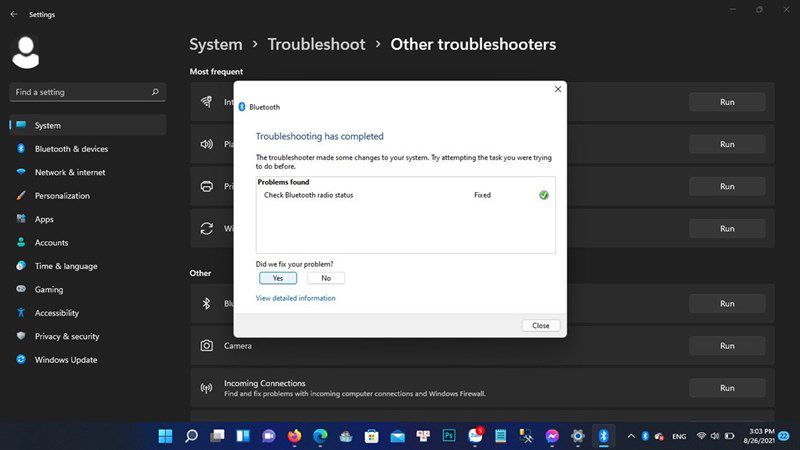Open clock and date flyout
This screenshot has width=800, height=450.
coord(759,436)
